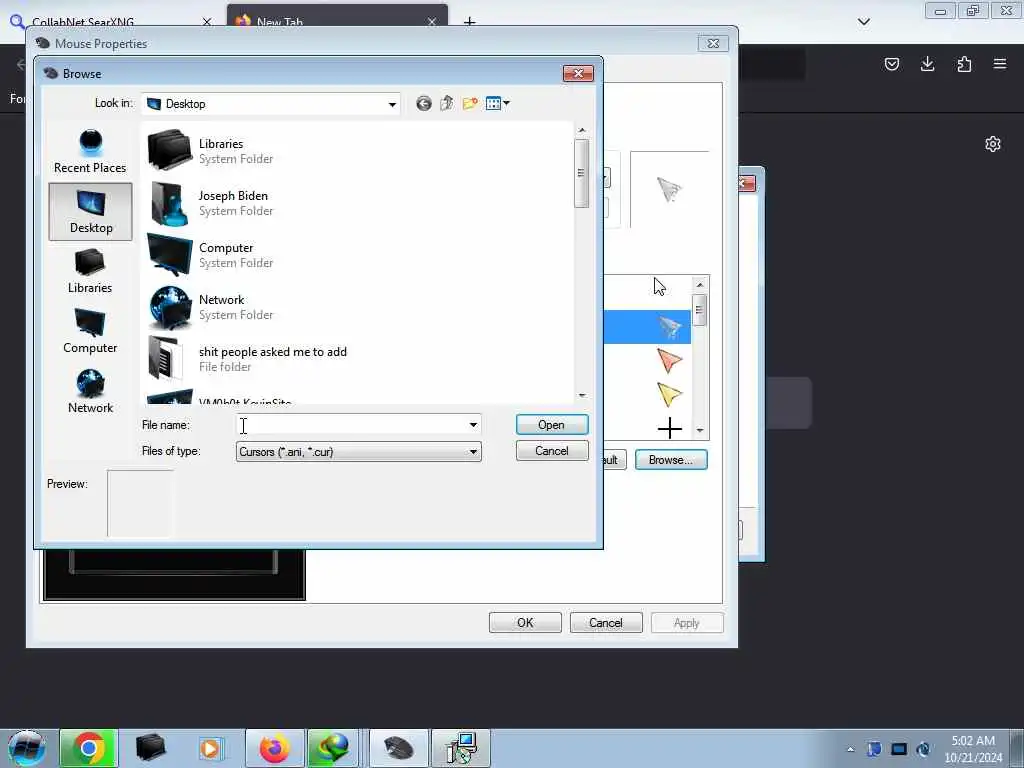1024x768 pixels.
Task: Select Libraries in the places sidebar
Action: 90,271
